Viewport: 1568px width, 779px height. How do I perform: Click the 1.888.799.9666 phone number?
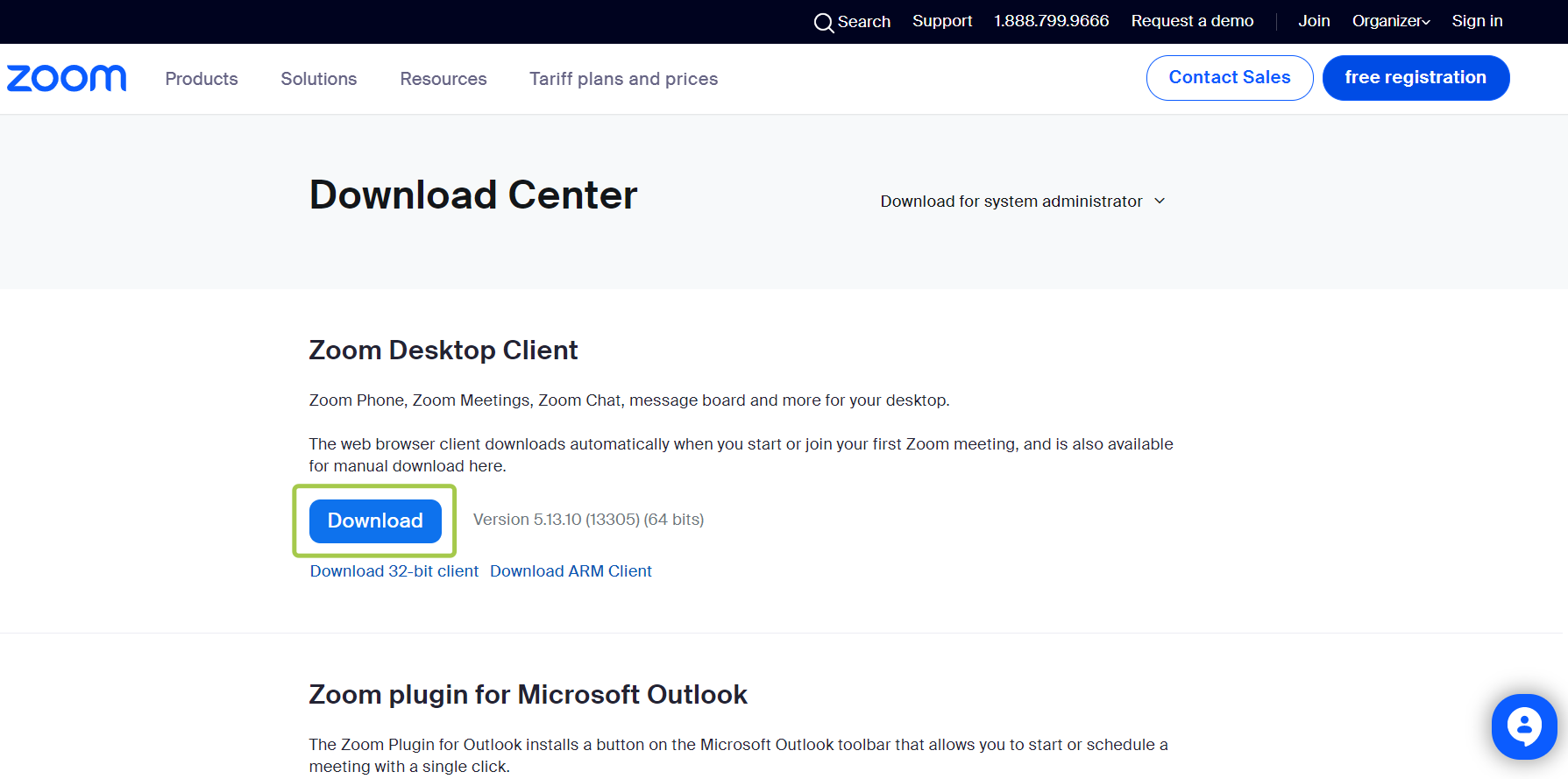point(1052,21)
